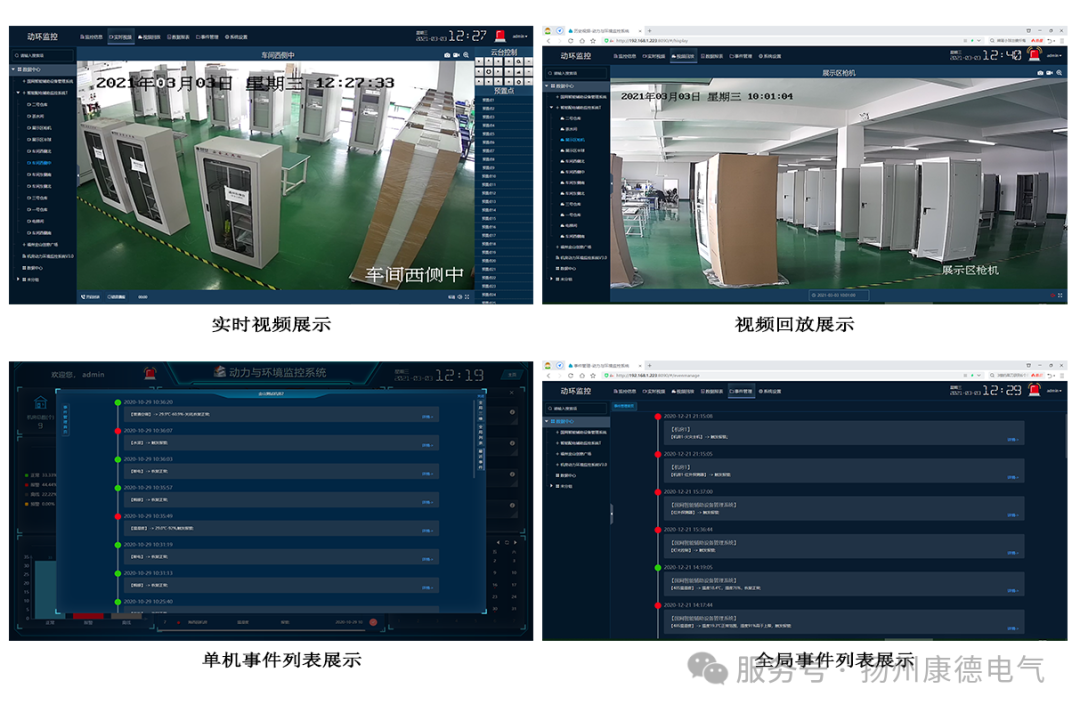Open the 数据报表 tab in the playback screen
Image resolution: width=1080 pixels, height=713 pixels.
(712, 56)
